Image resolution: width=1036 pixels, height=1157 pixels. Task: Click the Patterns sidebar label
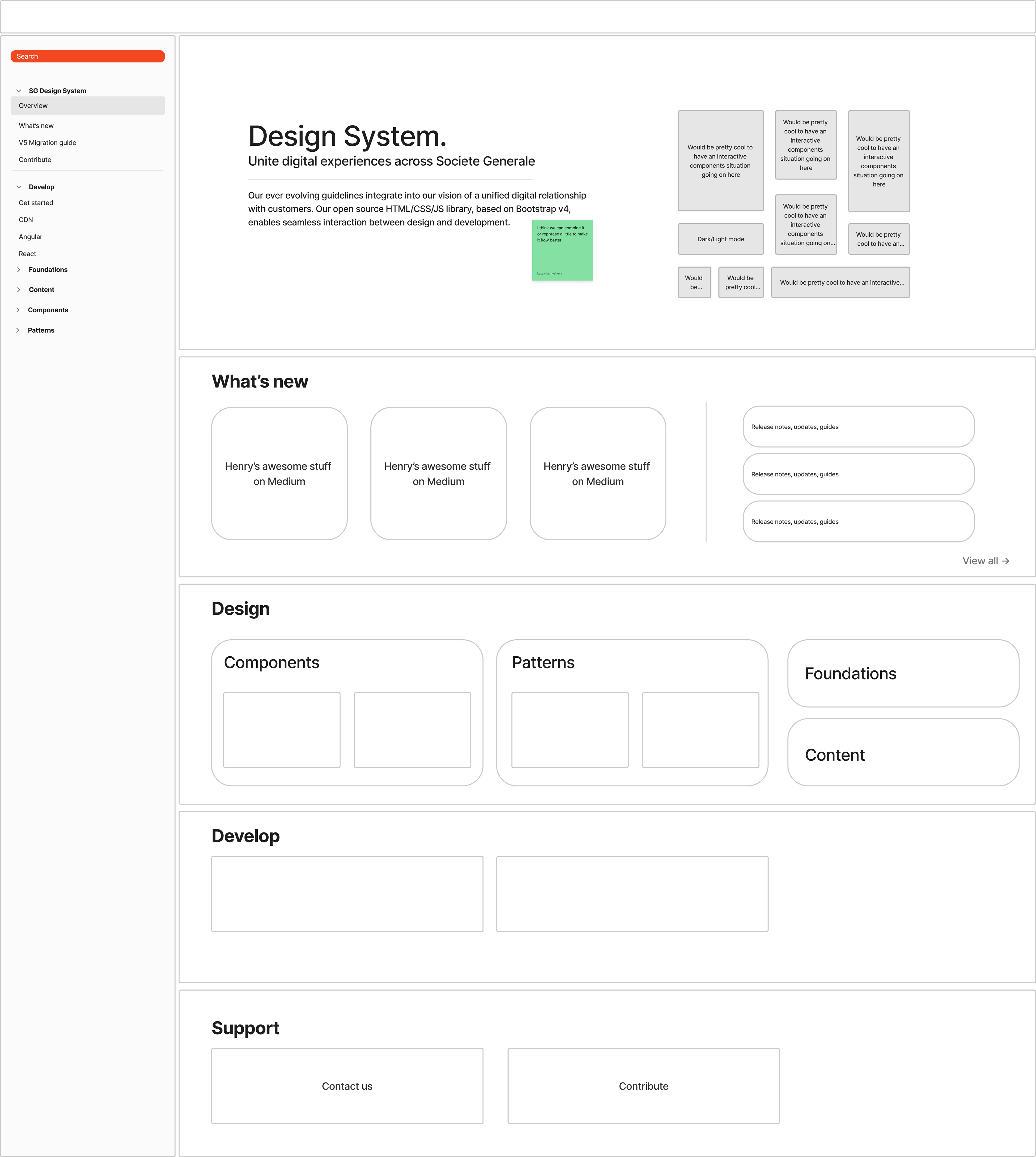[41, 330]
